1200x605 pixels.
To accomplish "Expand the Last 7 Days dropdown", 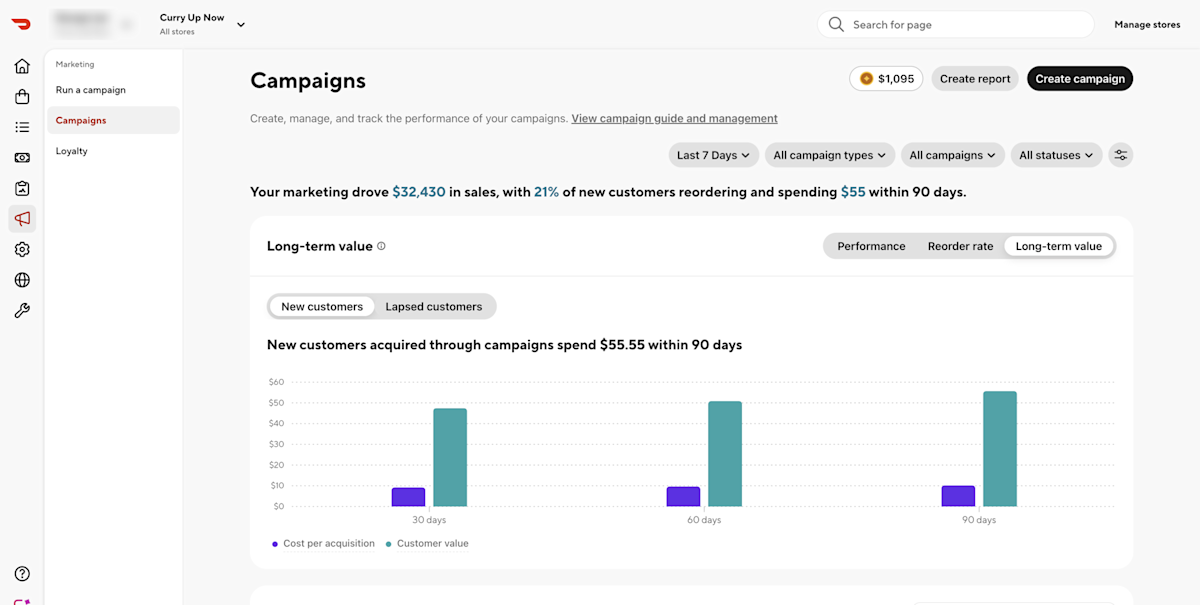I will click(x=714, y=155).
